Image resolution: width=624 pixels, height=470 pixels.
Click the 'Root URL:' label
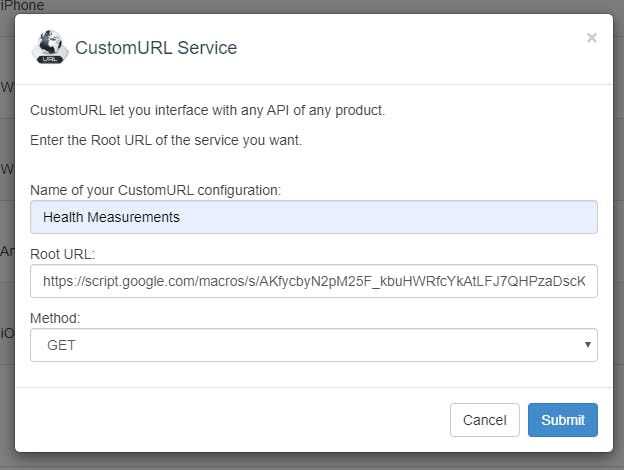click(x=60, y=255)
